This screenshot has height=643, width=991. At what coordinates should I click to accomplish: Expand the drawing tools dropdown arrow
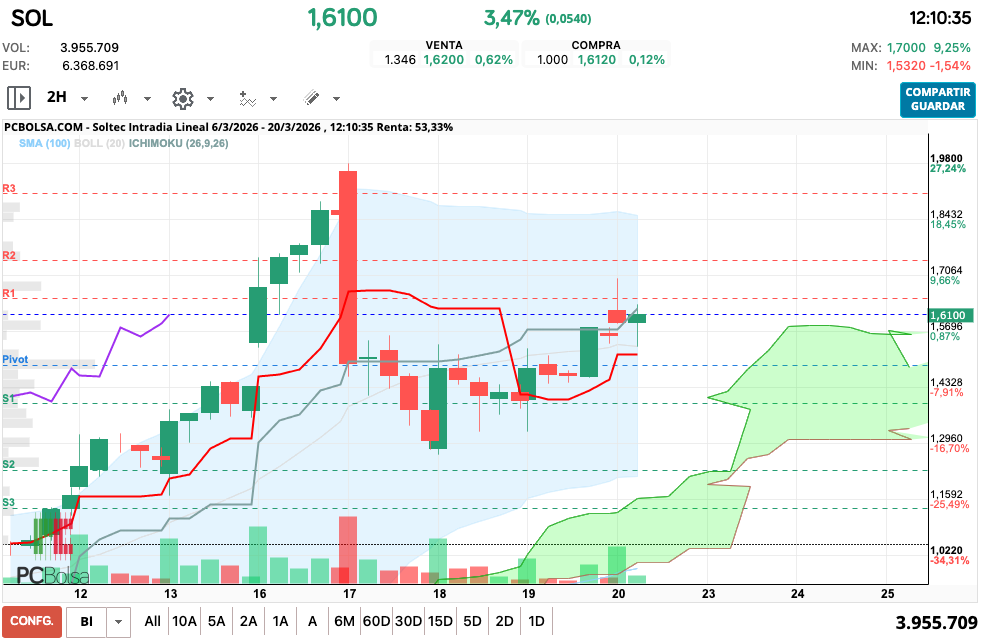click(336, 99)
